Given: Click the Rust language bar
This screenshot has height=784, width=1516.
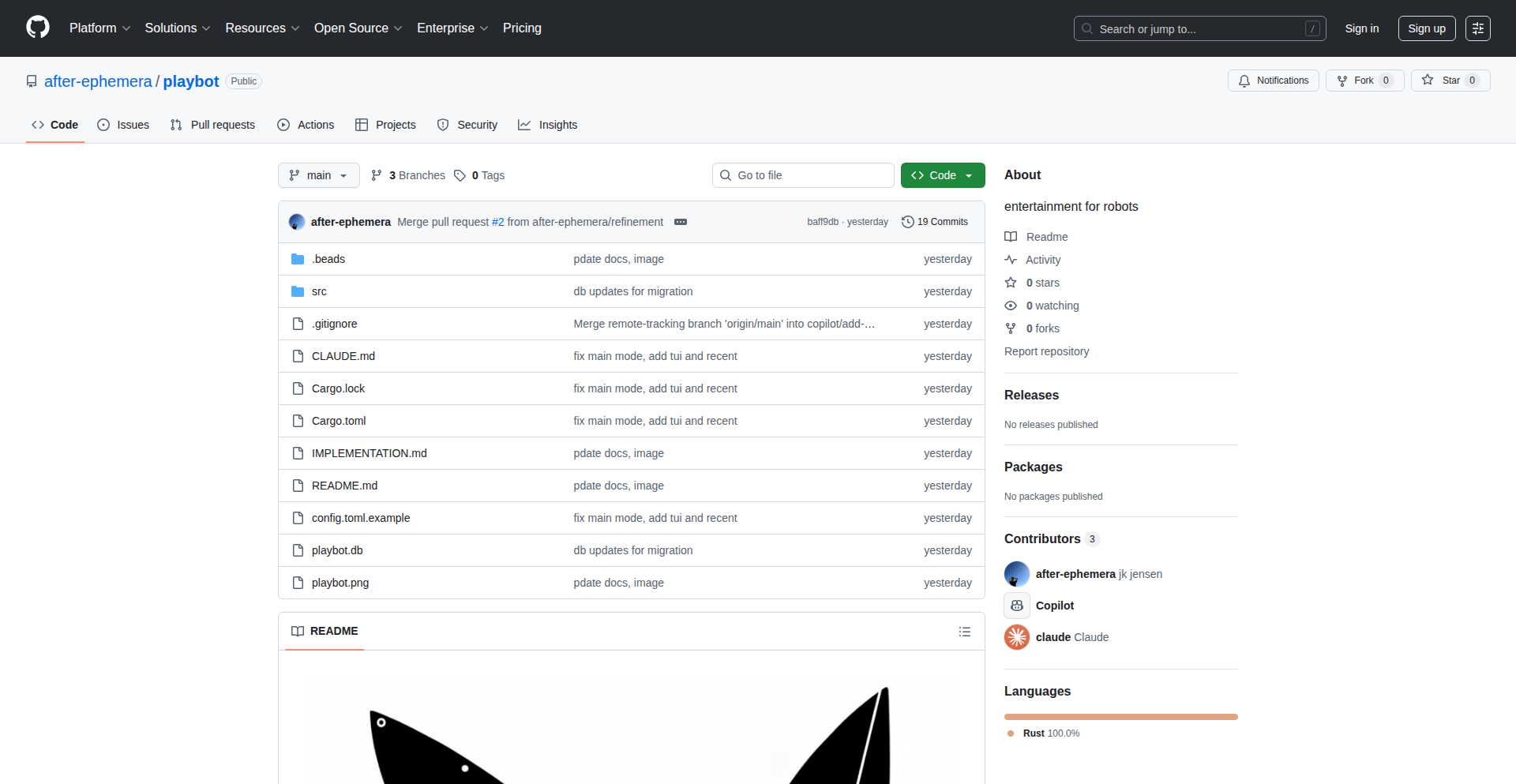Looking at the screenshot, I should click(1121, 717).
